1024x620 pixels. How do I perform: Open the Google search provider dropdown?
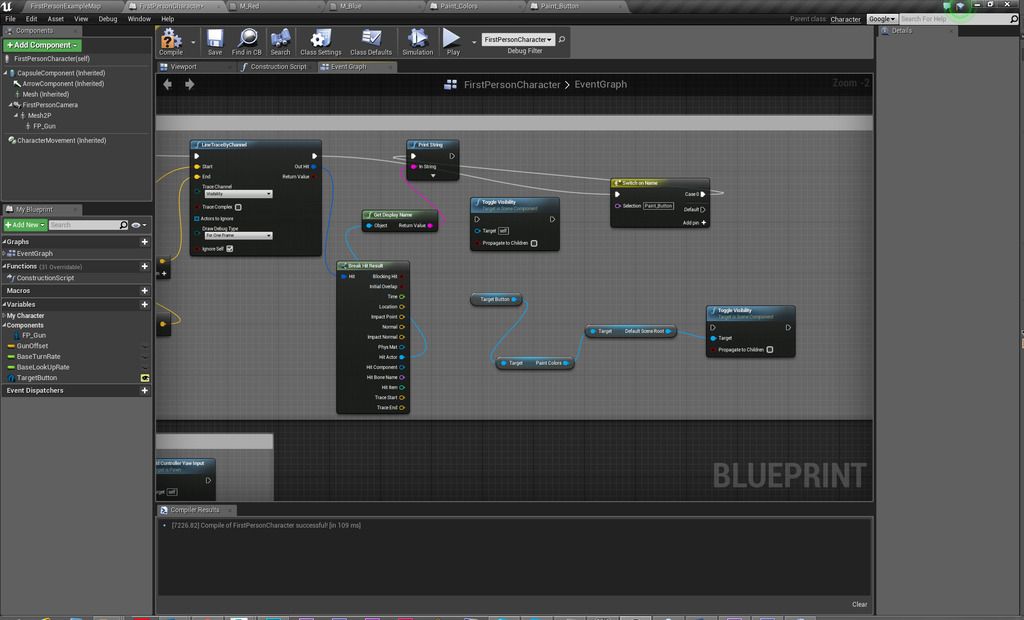click(x=882, y=19)
